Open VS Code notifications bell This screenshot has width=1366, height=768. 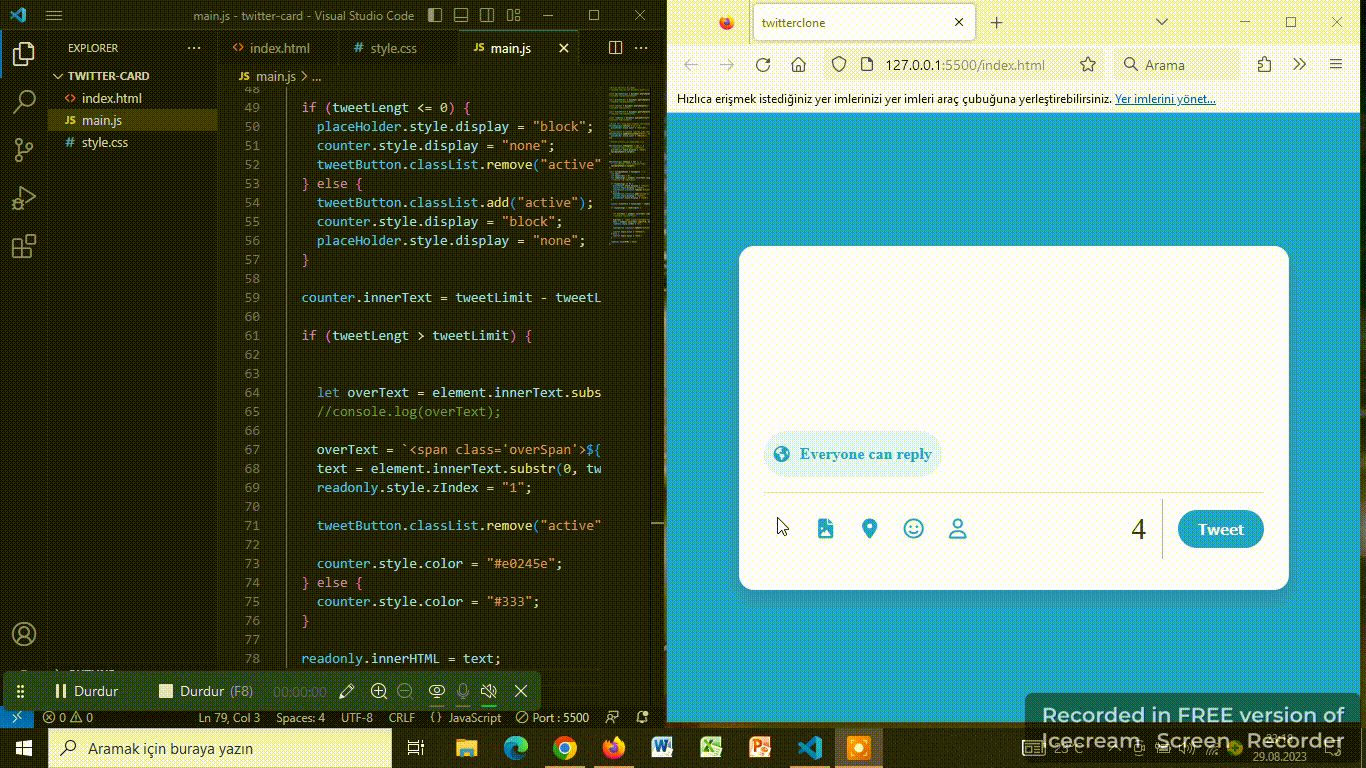coord(643,717)
